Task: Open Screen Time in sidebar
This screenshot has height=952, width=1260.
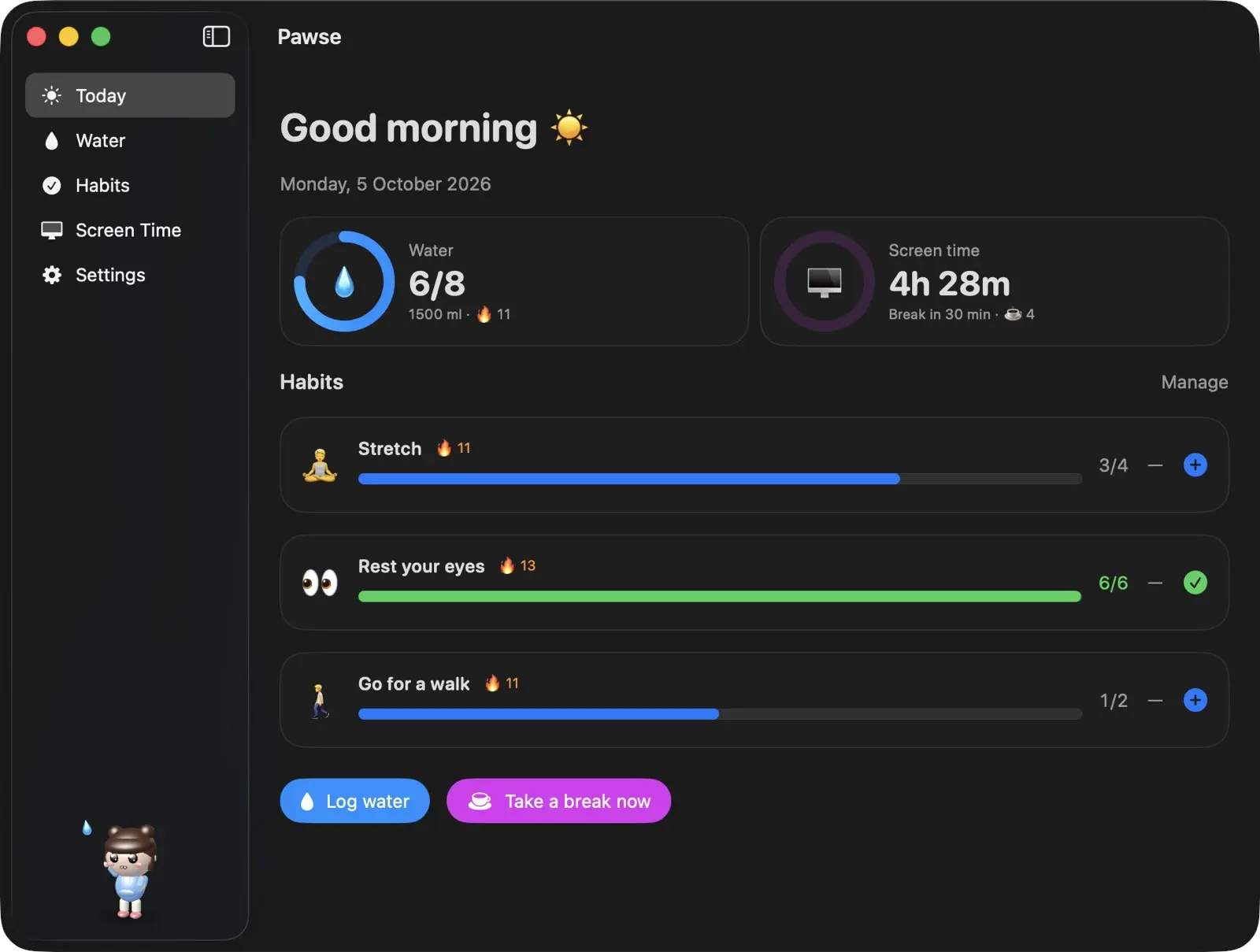Action: [130, 230]
